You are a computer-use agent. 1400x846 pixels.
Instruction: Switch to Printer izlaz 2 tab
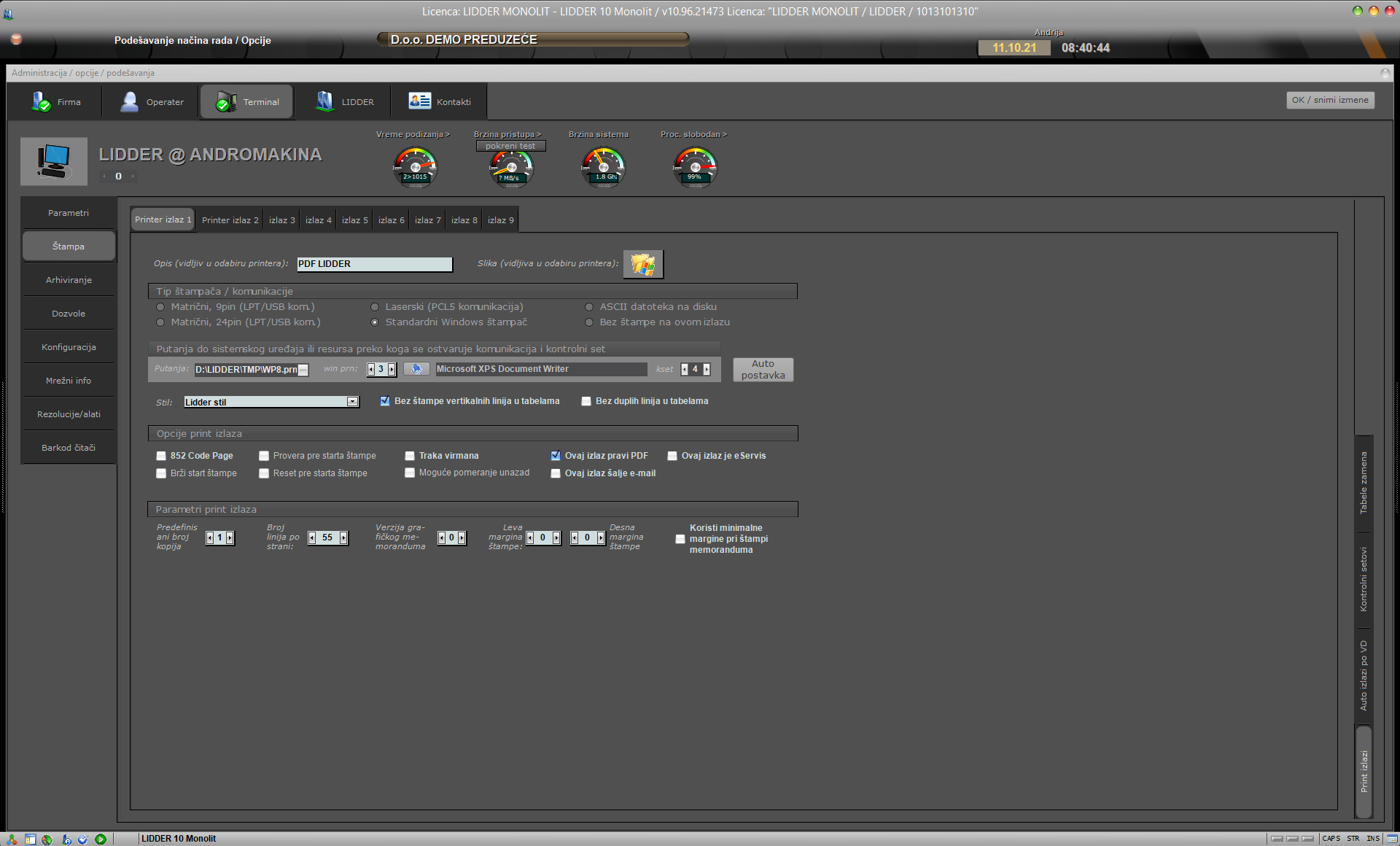click(230, 220)
